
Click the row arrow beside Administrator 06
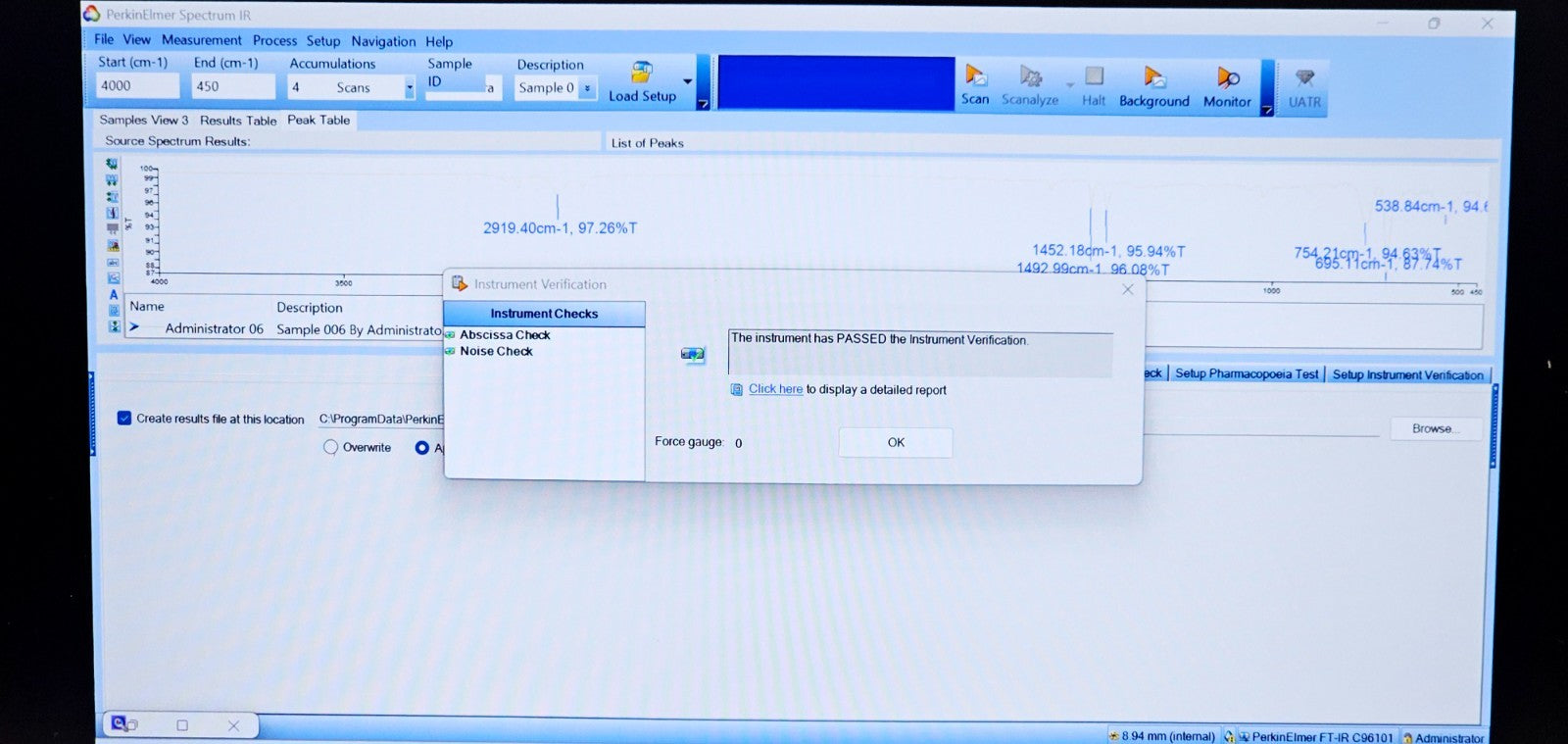click(x=134, y=327)
